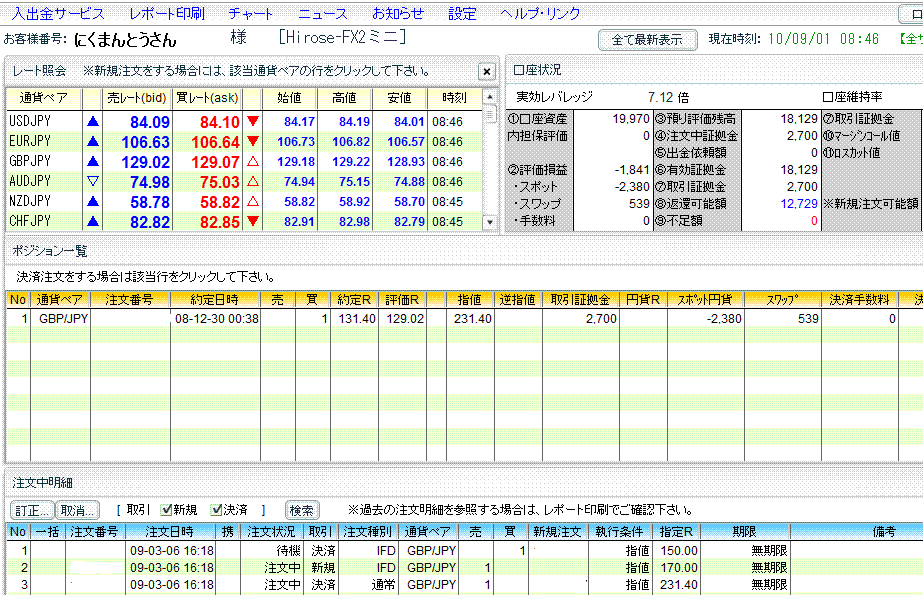The width and height of the screenshot is (924, 595).
Task: Click GBPJPY ask rate 129.07
Action: 216,162
